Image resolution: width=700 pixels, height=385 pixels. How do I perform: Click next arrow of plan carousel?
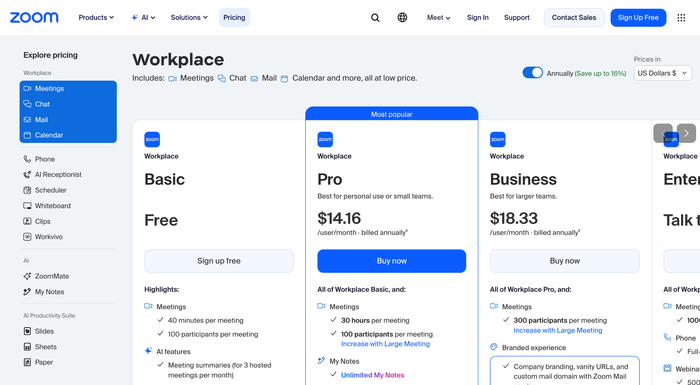coord(686,133)
